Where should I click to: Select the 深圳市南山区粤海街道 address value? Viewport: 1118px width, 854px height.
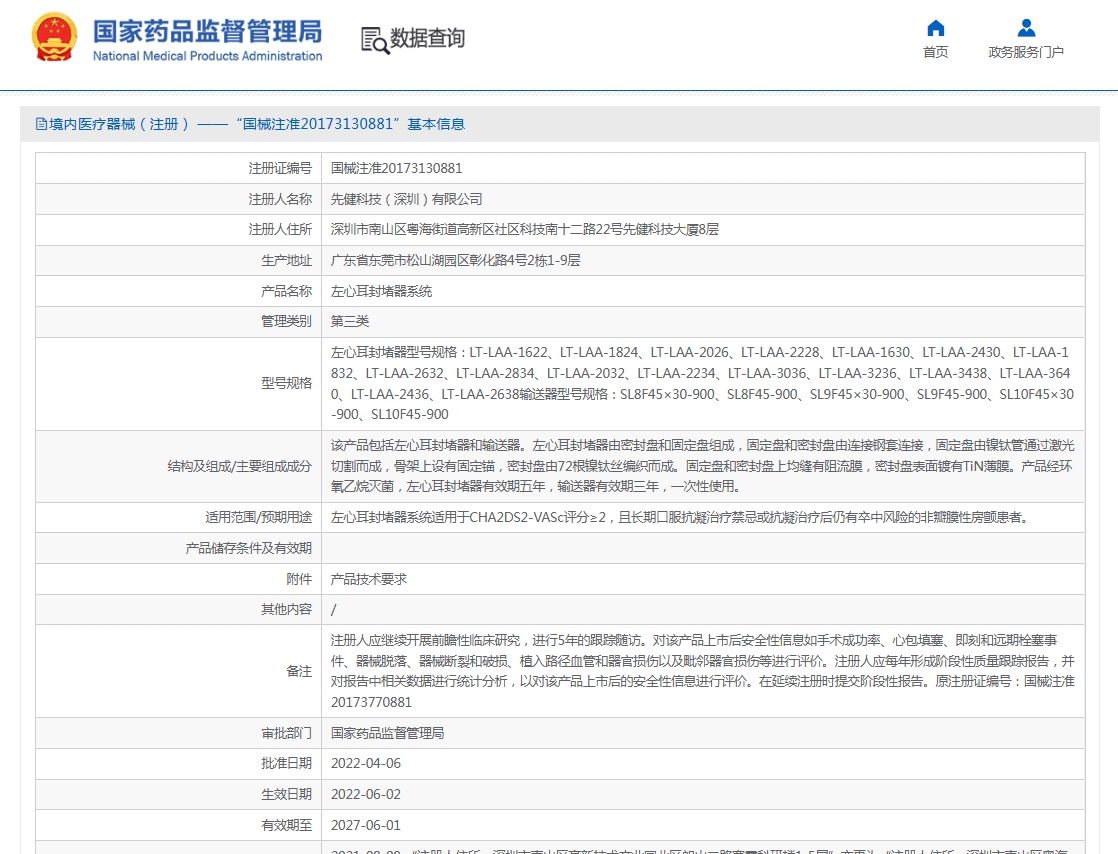525,230
